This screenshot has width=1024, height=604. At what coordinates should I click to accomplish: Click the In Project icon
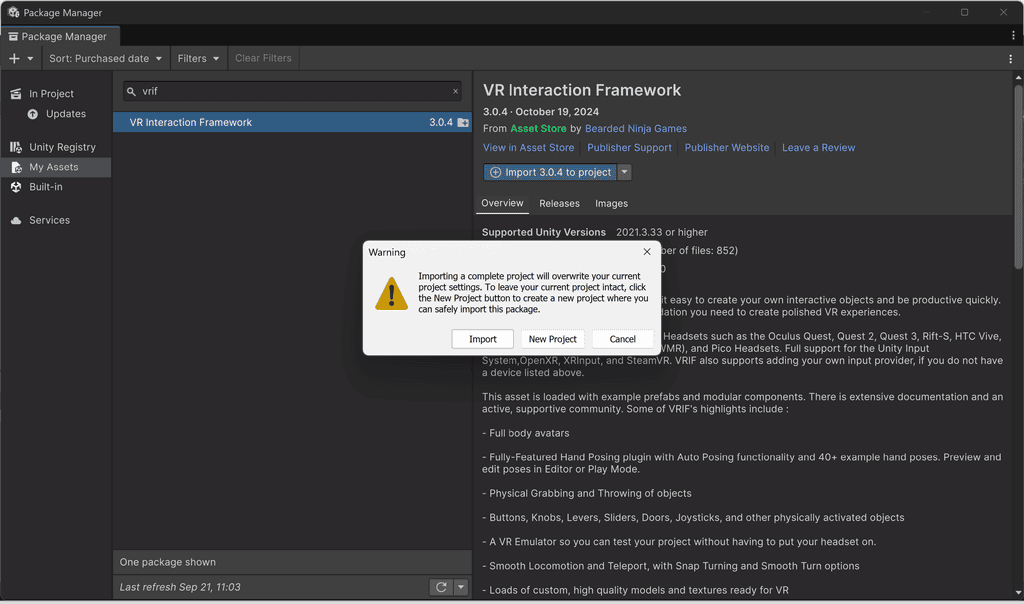[16, 94]
